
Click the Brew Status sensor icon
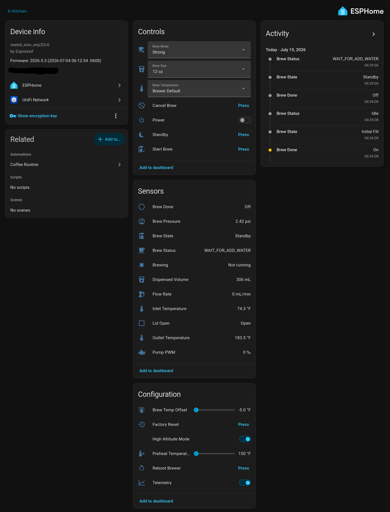[141, 250]
